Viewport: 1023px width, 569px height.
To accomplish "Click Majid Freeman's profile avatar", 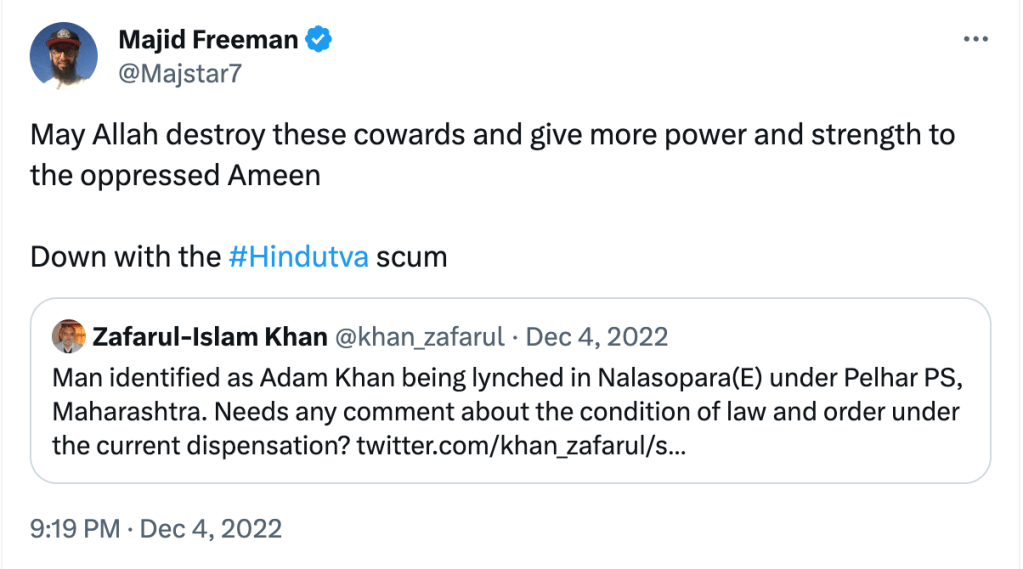I will click(x=64, y=55).
